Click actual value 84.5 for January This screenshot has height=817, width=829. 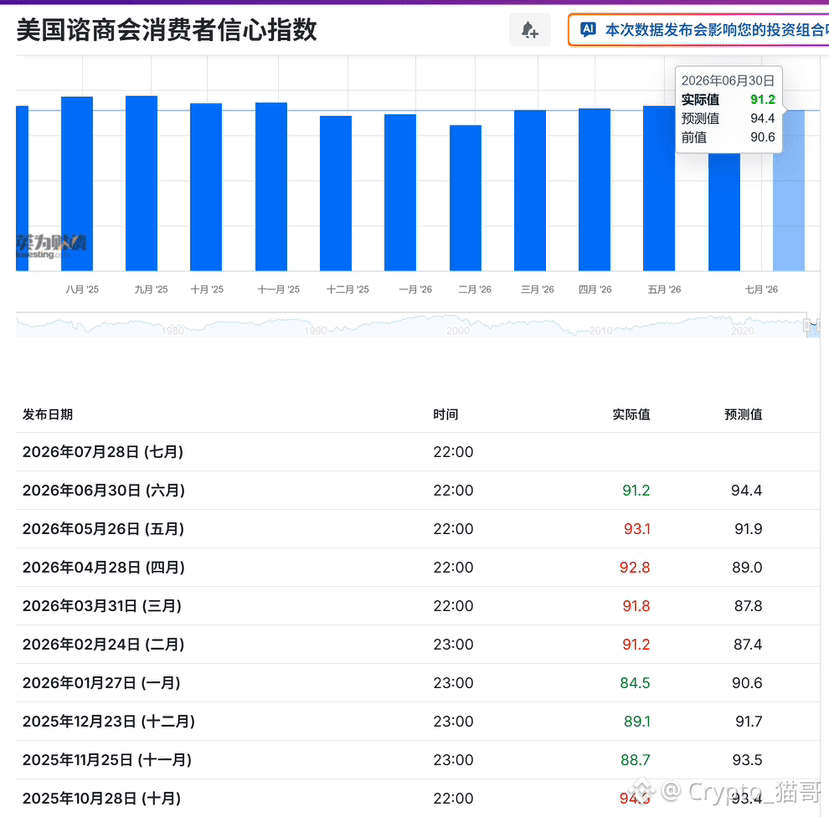click(635, 683)
